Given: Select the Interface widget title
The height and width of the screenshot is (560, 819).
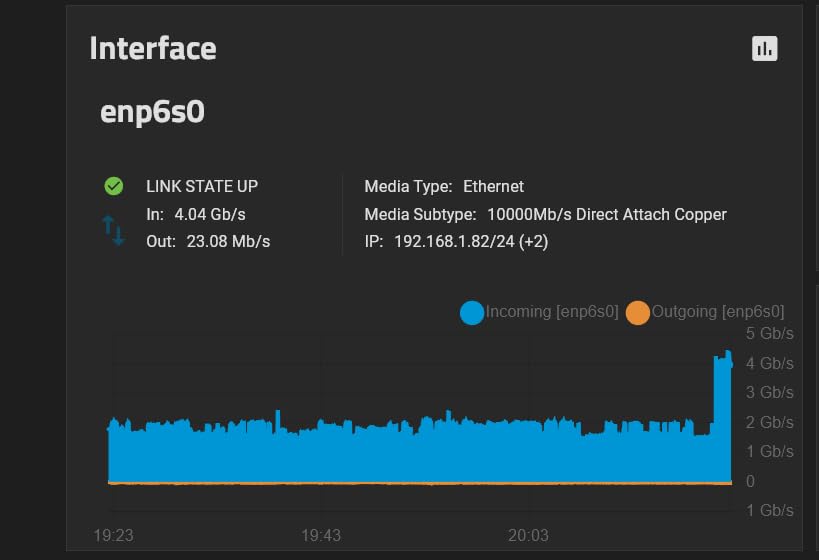Looking at the screenshot, I should [153, 48].
